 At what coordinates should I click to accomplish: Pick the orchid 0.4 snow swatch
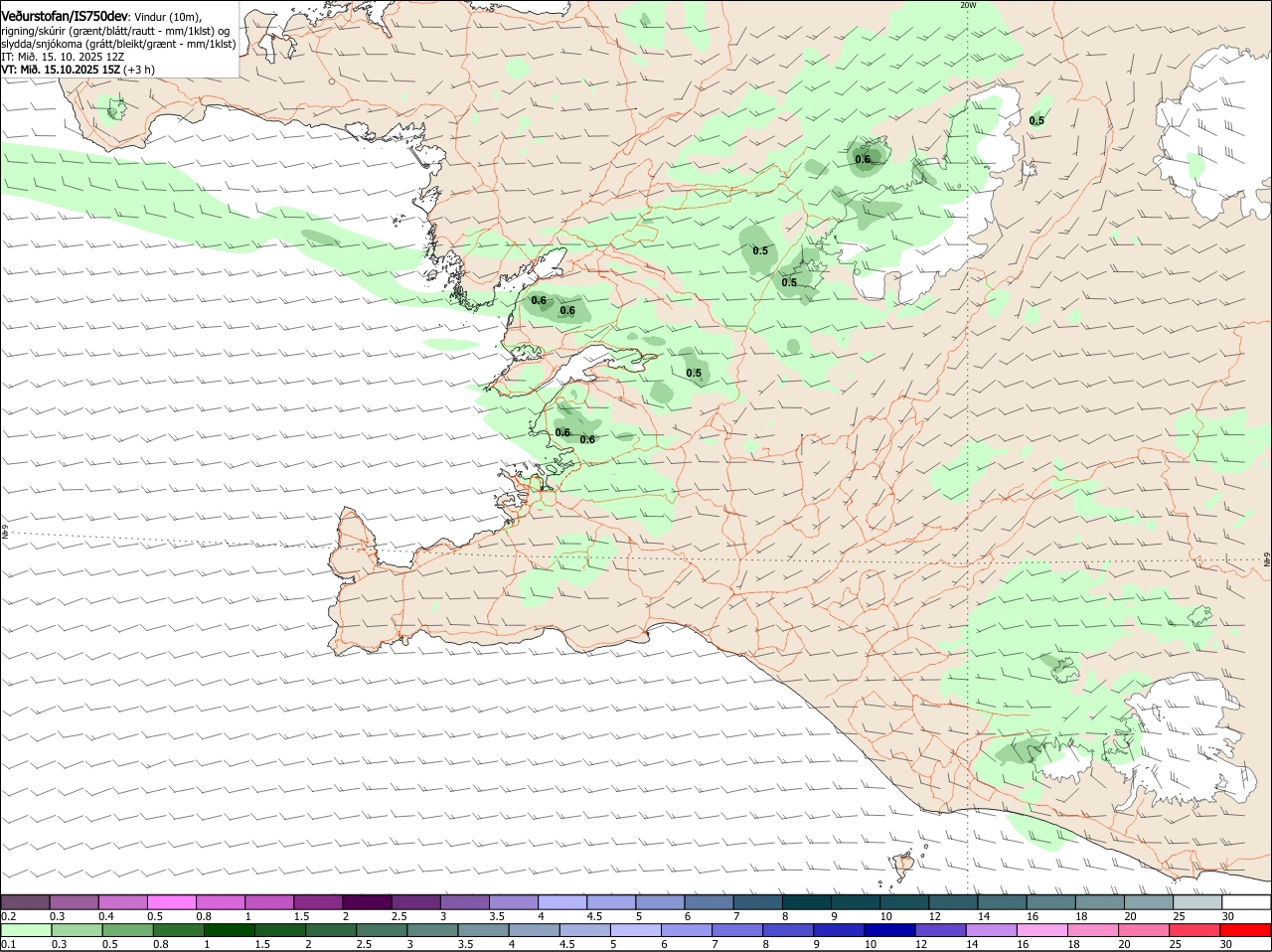click(x=122, y=901)
